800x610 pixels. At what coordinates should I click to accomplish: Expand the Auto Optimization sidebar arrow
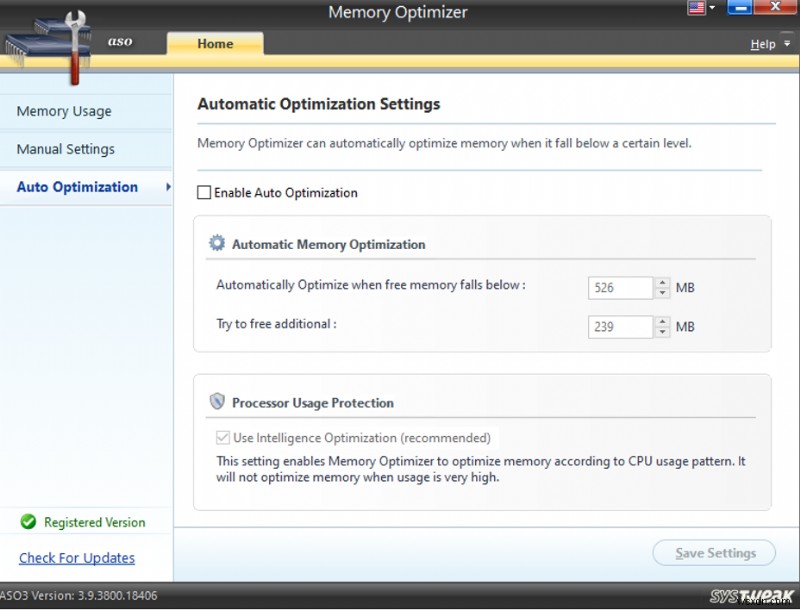point(168,187)
